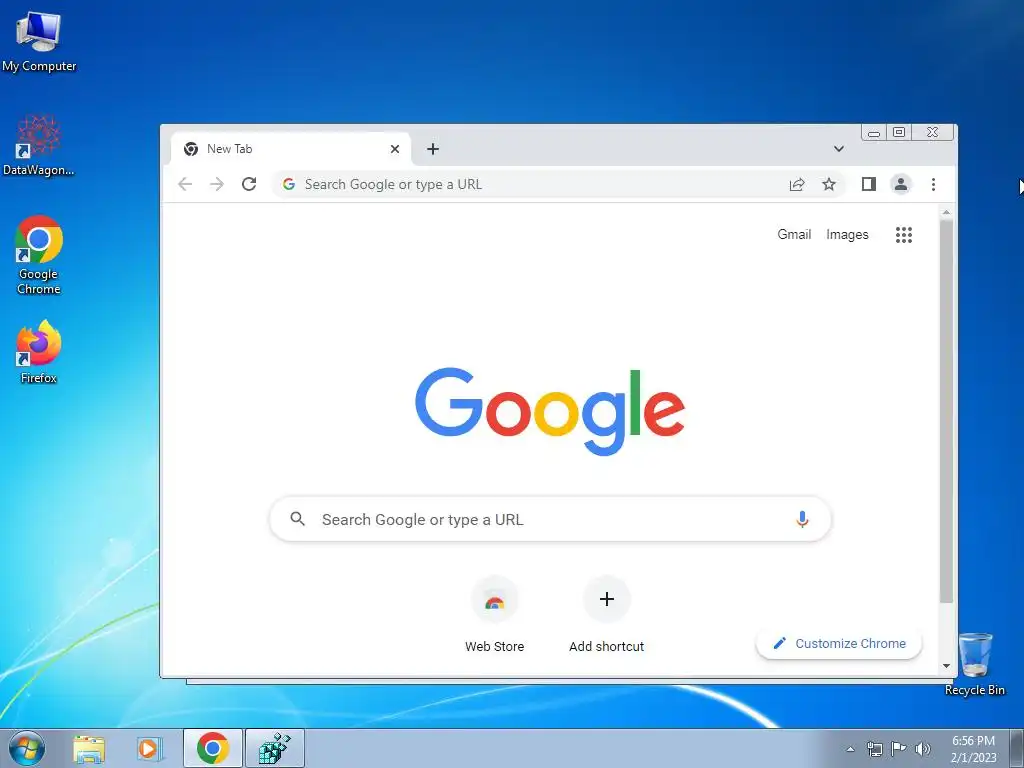Open a new tab with the plus button
This screenshot has width=1024, height=768.
433,149
